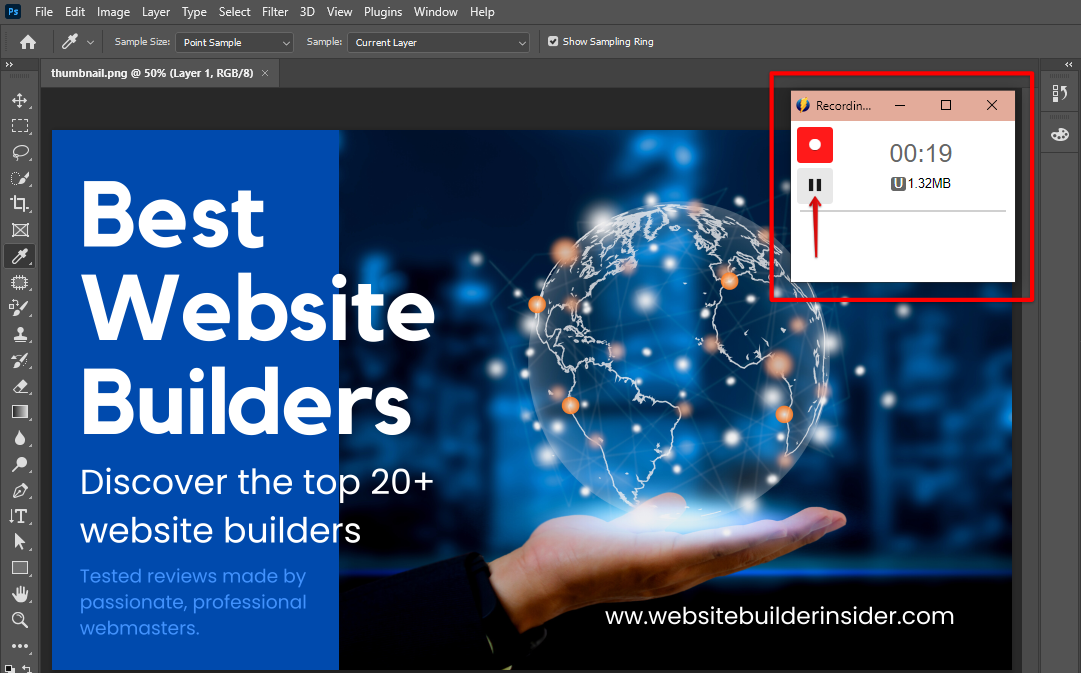
Task: Open the Sample Size dropdown
Action: [234, 43]
